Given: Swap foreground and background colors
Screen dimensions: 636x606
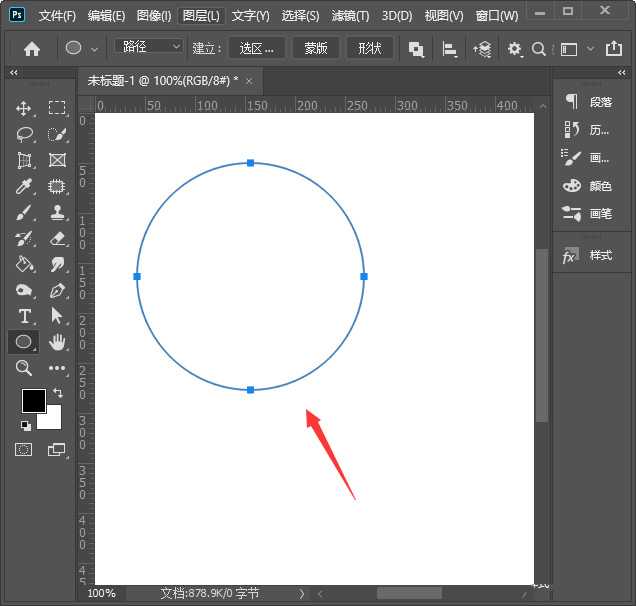Looking at the screenshot, I should coord(57,393).
